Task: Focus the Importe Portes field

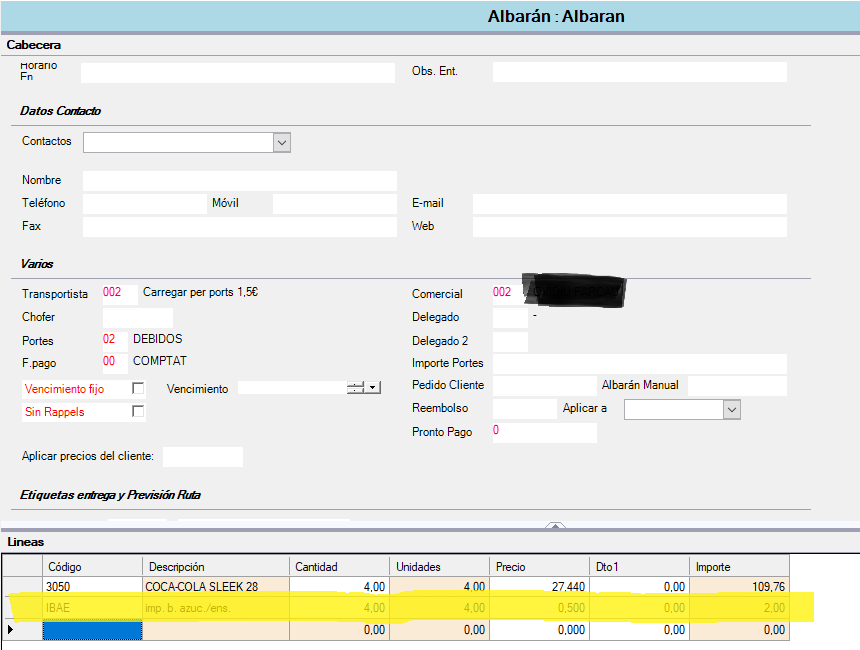Action: pos(640,364)
